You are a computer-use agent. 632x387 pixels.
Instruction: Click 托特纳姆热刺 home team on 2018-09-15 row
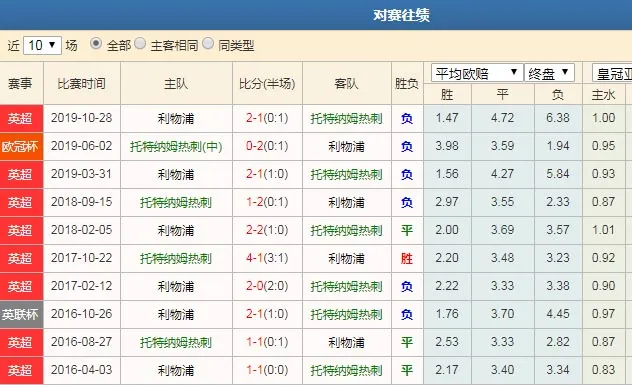click(176, 202)
